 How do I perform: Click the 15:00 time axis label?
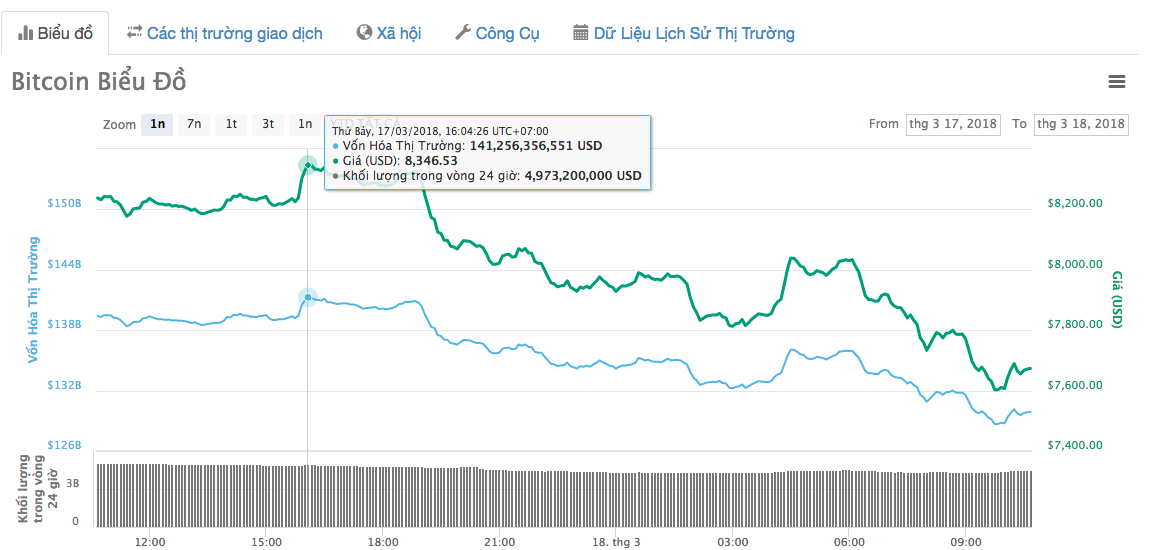point(266,541)
